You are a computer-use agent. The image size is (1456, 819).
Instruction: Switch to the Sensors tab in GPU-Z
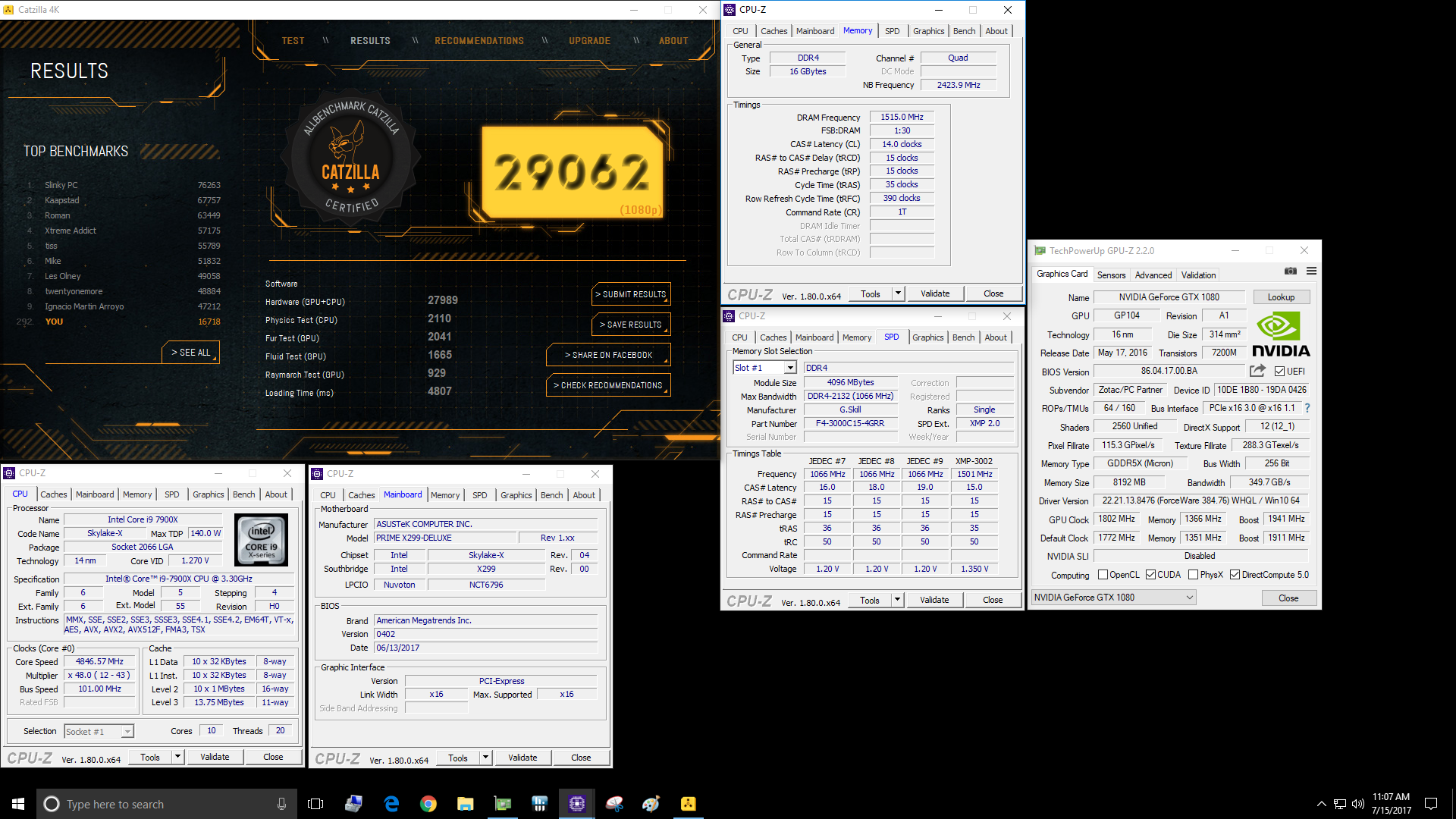[x=1111, y=275]
